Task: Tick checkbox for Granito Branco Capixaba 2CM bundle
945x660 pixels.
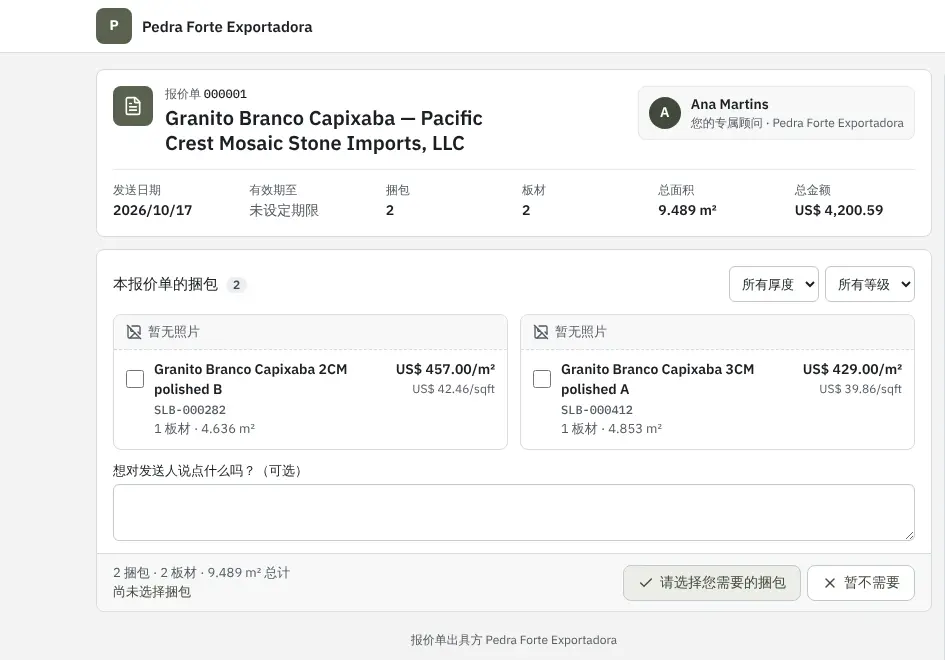Action: point(135,379)
